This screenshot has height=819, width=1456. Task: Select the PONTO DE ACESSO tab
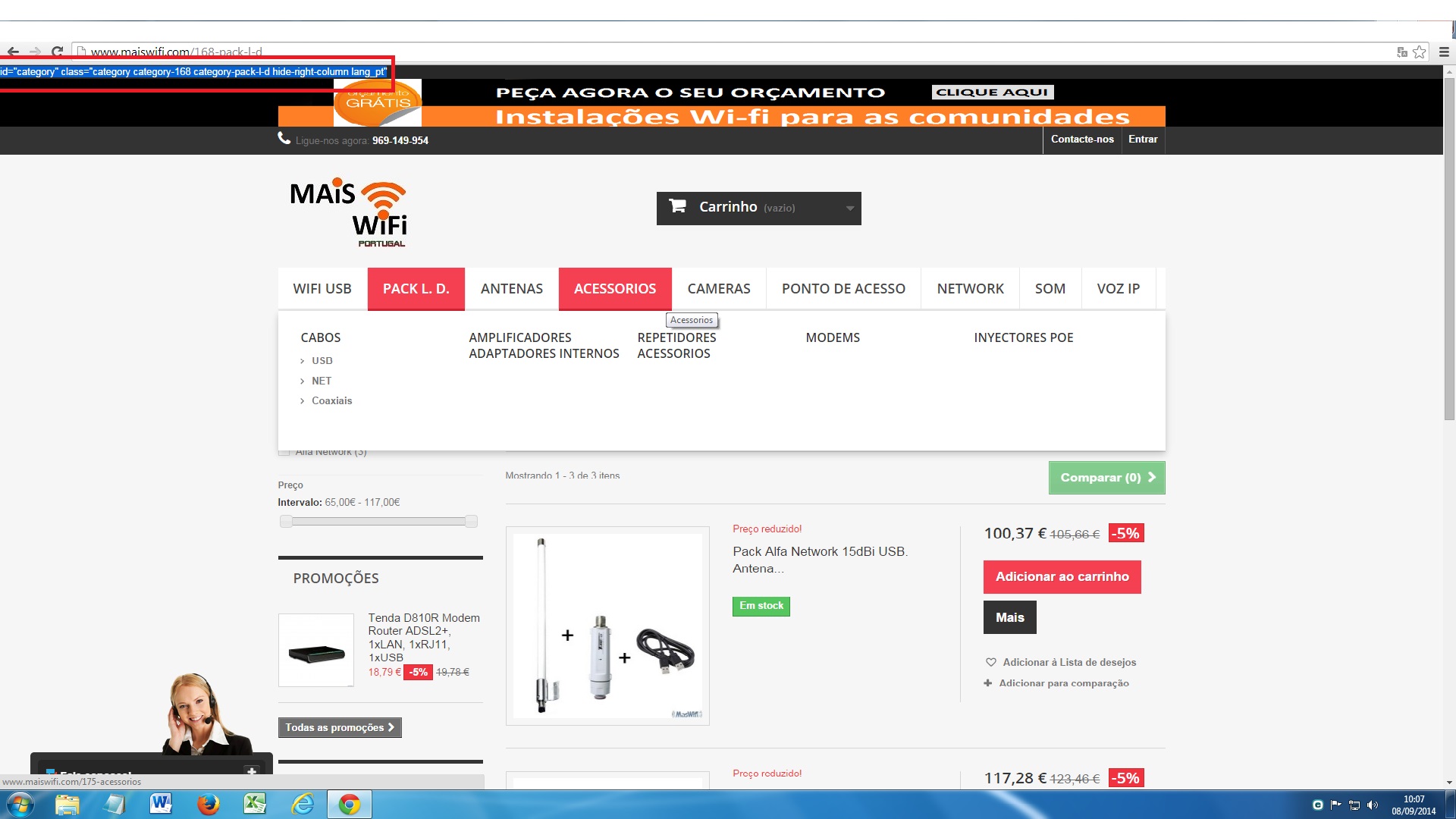(x=843, y=289)
